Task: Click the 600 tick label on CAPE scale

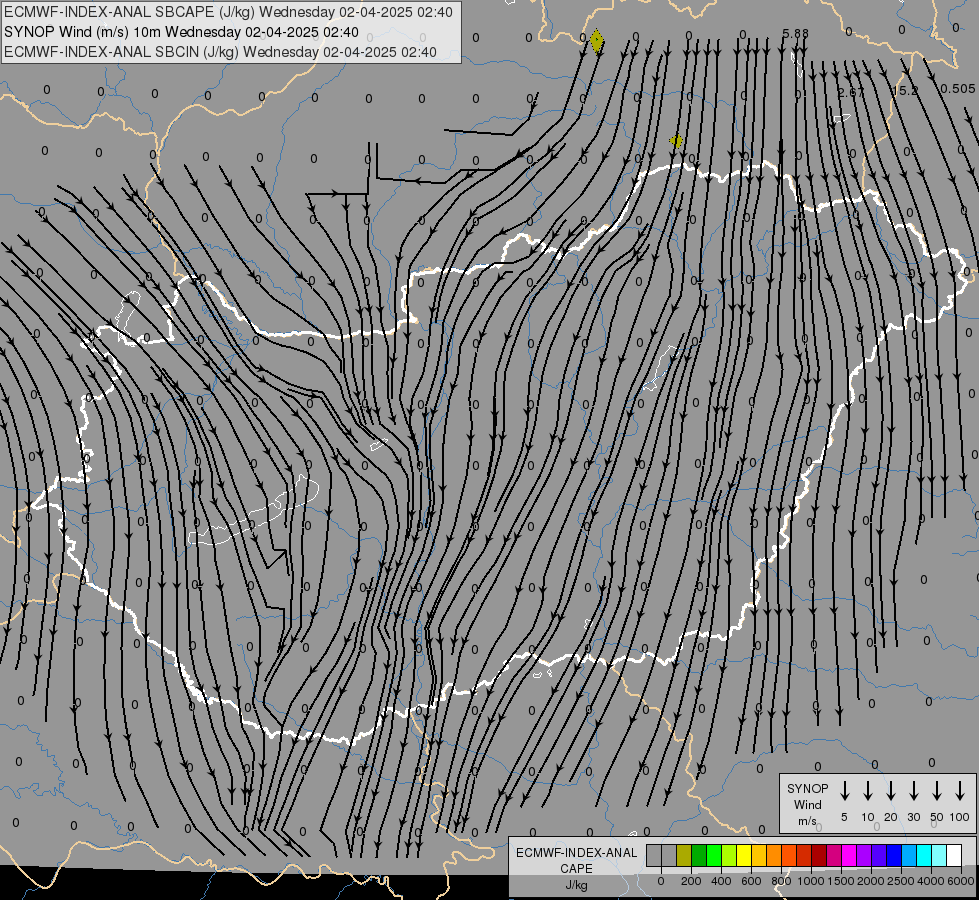Action: [x=751, y=881]
